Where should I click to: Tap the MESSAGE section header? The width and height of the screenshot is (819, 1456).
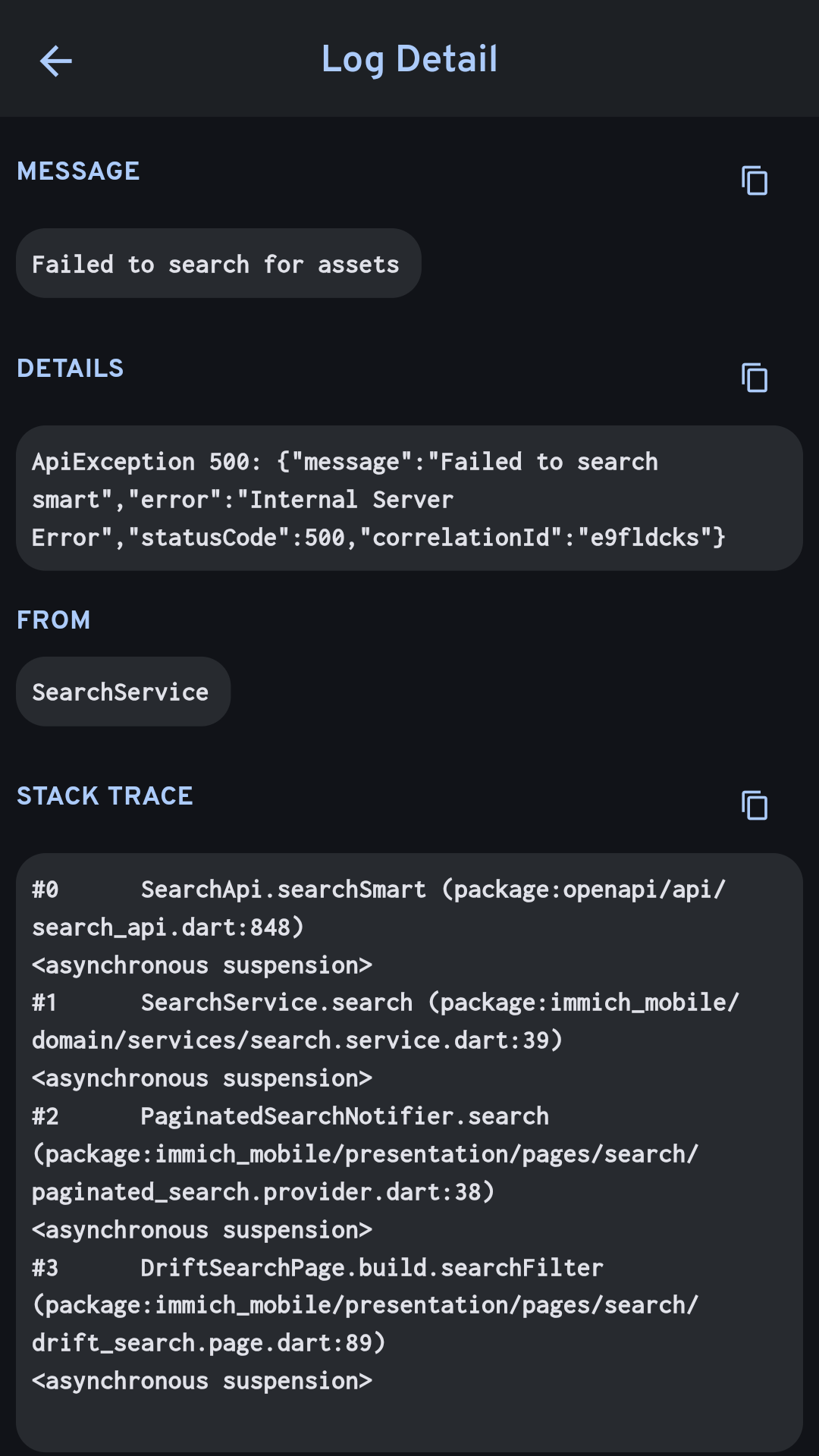click(78, 171)
